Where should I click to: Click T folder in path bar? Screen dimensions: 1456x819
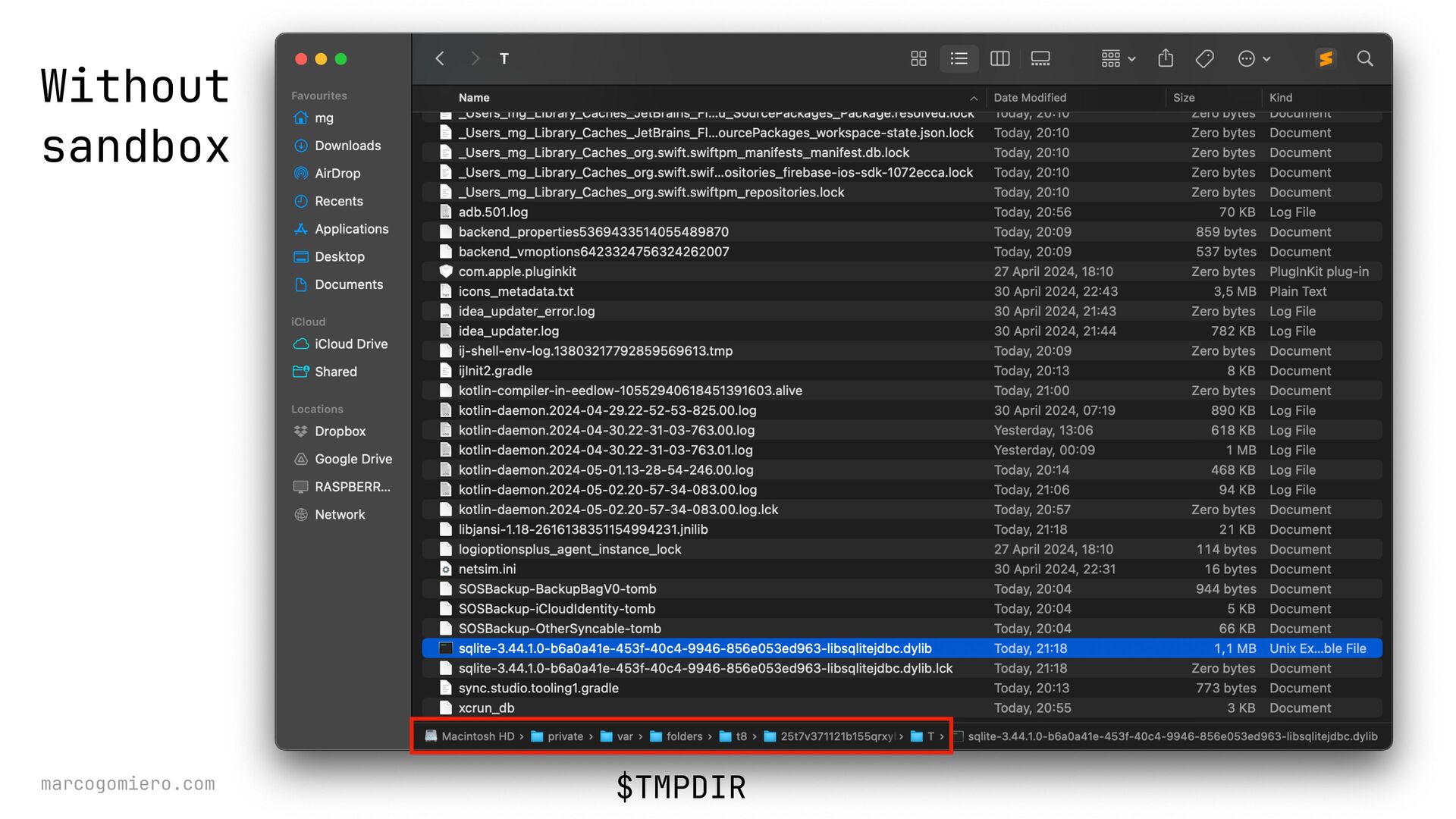click(x=922, y=736)
